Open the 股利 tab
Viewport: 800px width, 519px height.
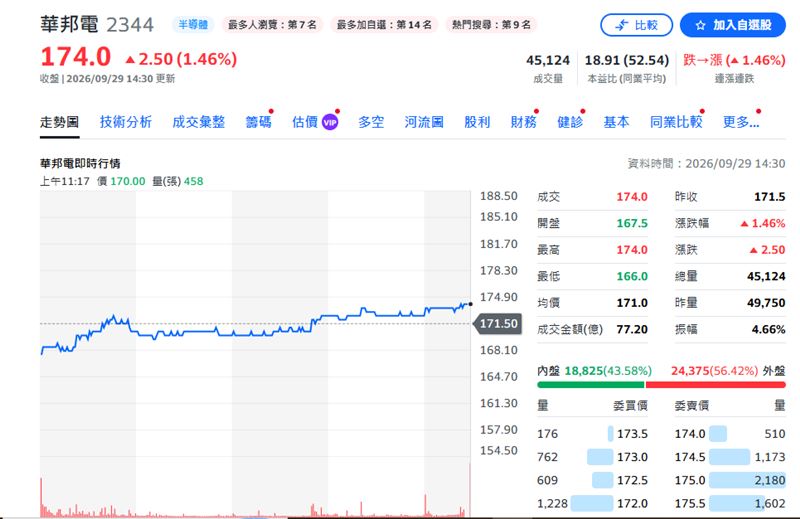point(477,122)
